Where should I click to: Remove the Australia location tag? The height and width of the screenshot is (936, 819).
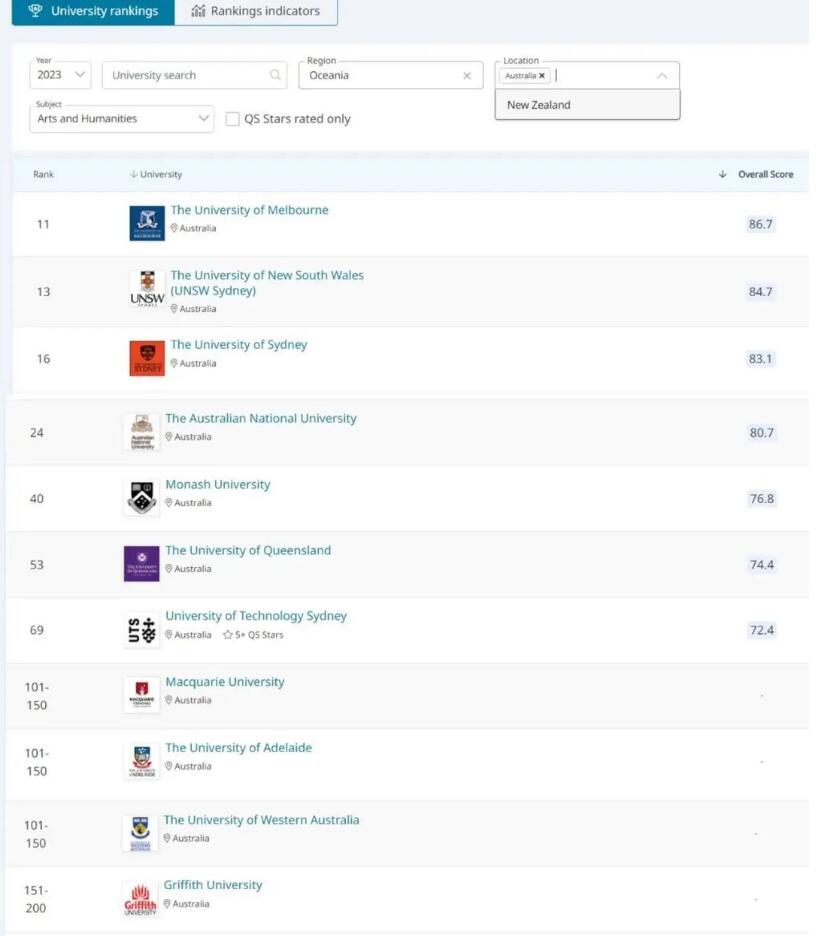point(541,76)
